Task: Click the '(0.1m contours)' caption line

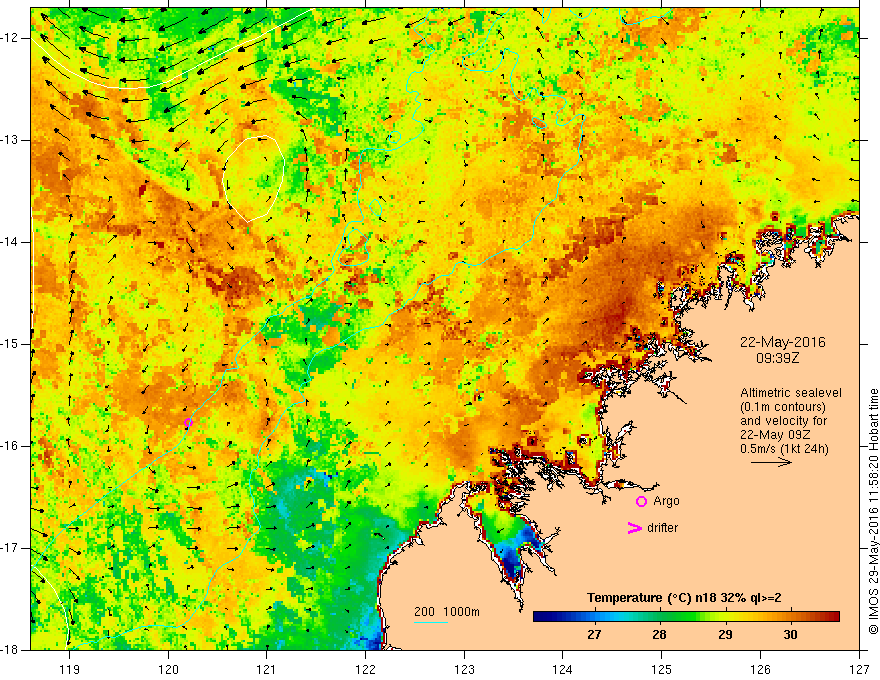Action: point(783,407)
